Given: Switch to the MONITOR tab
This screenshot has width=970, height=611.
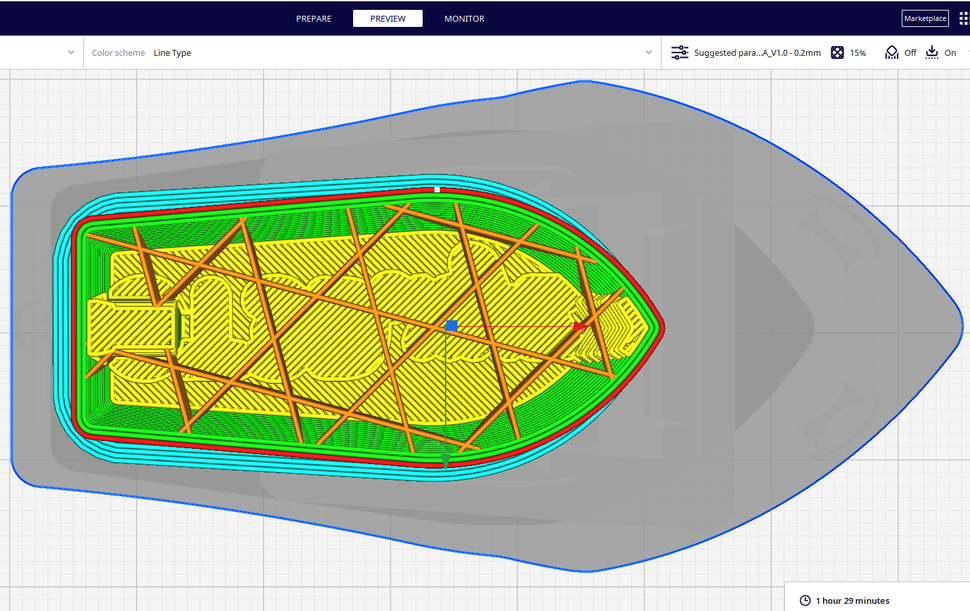Looking at the screenshot, I should (463, 17).
